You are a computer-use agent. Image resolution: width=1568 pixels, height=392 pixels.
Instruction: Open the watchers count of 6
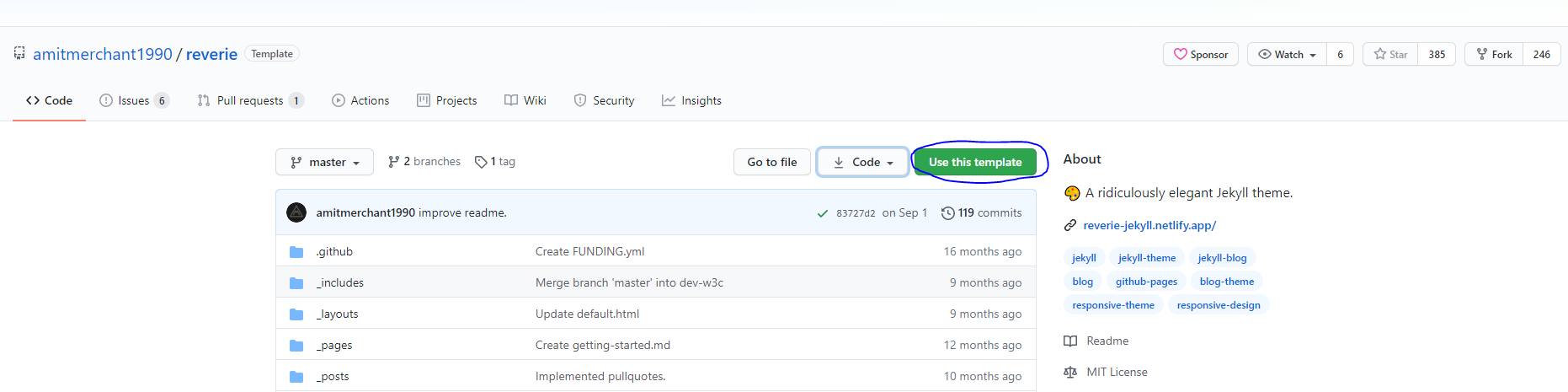1340,54
